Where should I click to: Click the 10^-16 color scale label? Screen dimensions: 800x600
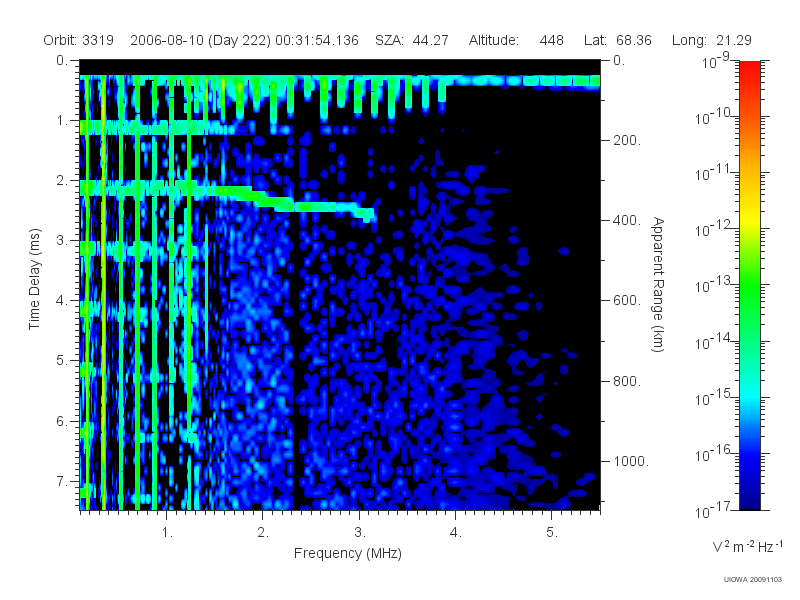[713, 454]
